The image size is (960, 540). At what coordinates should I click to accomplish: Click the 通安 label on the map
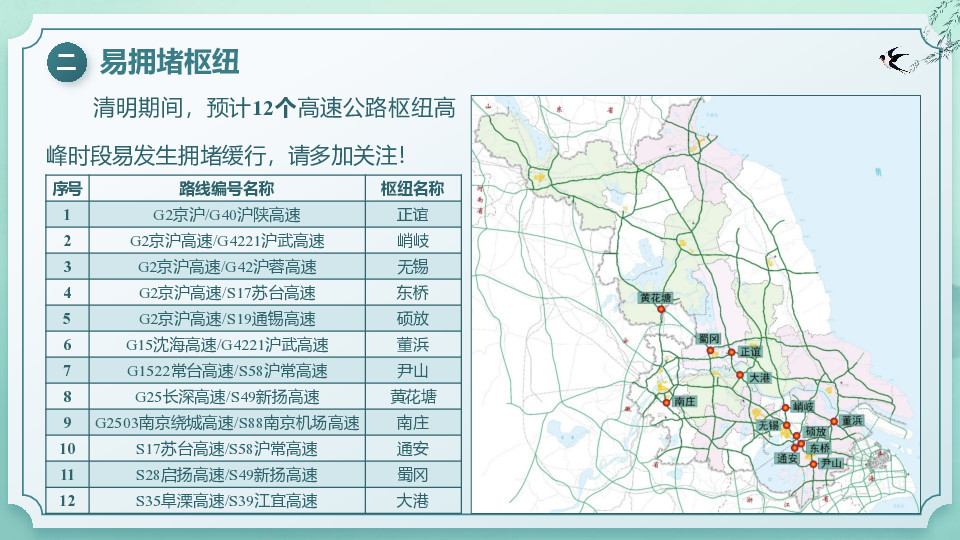pyautogui.click(x=787, y=458)
